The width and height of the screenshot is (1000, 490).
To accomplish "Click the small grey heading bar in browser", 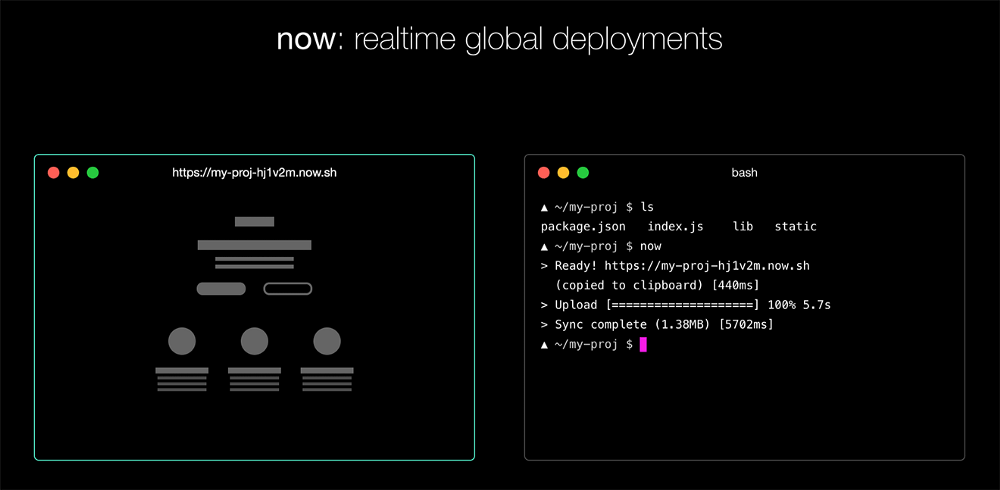I will click(254, 222).
